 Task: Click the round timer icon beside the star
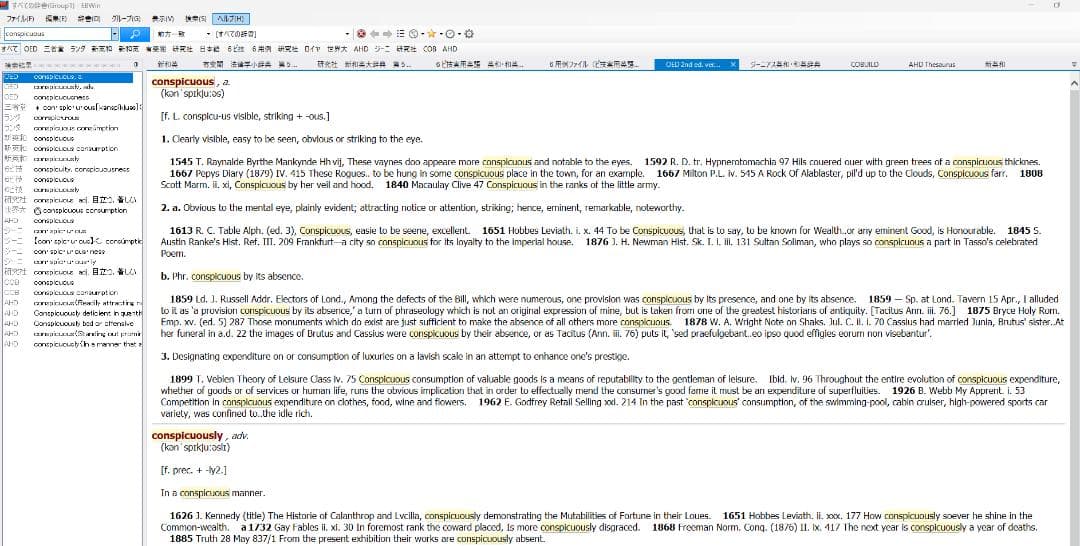[450, 34]
